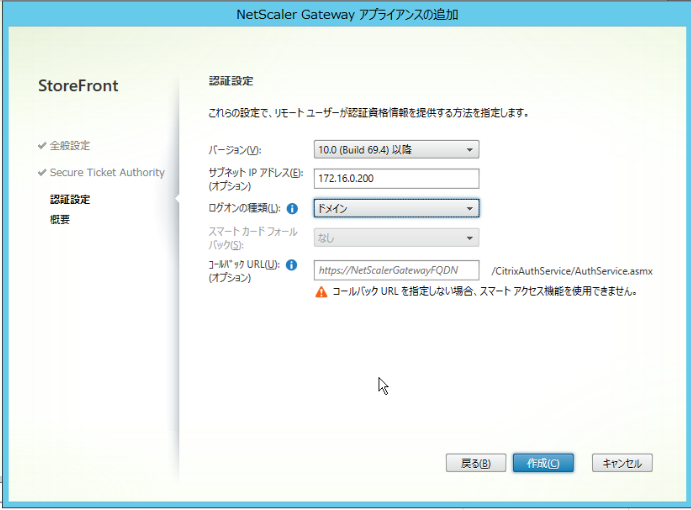Open the スマートカード フォールバック dropdown showing なし
This screenshot has width=691, height=510.
coord(396,238)
